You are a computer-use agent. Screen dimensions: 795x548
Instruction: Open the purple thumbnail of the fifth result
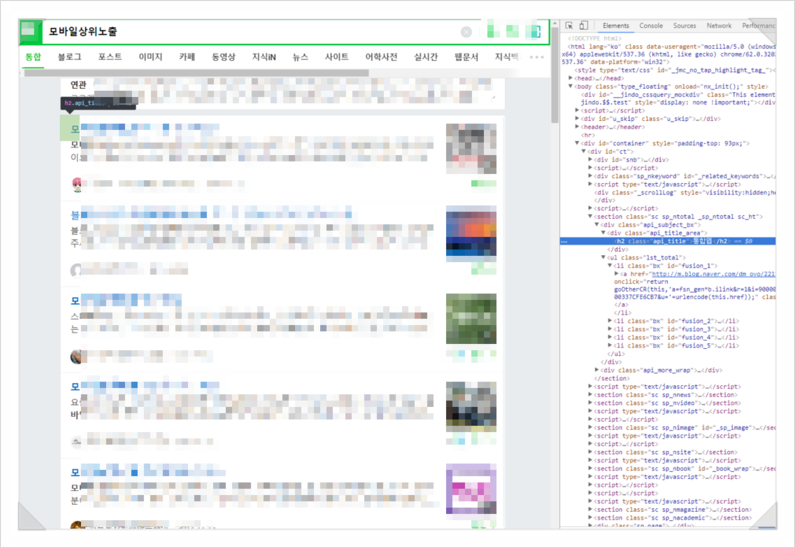pos(471,489)
